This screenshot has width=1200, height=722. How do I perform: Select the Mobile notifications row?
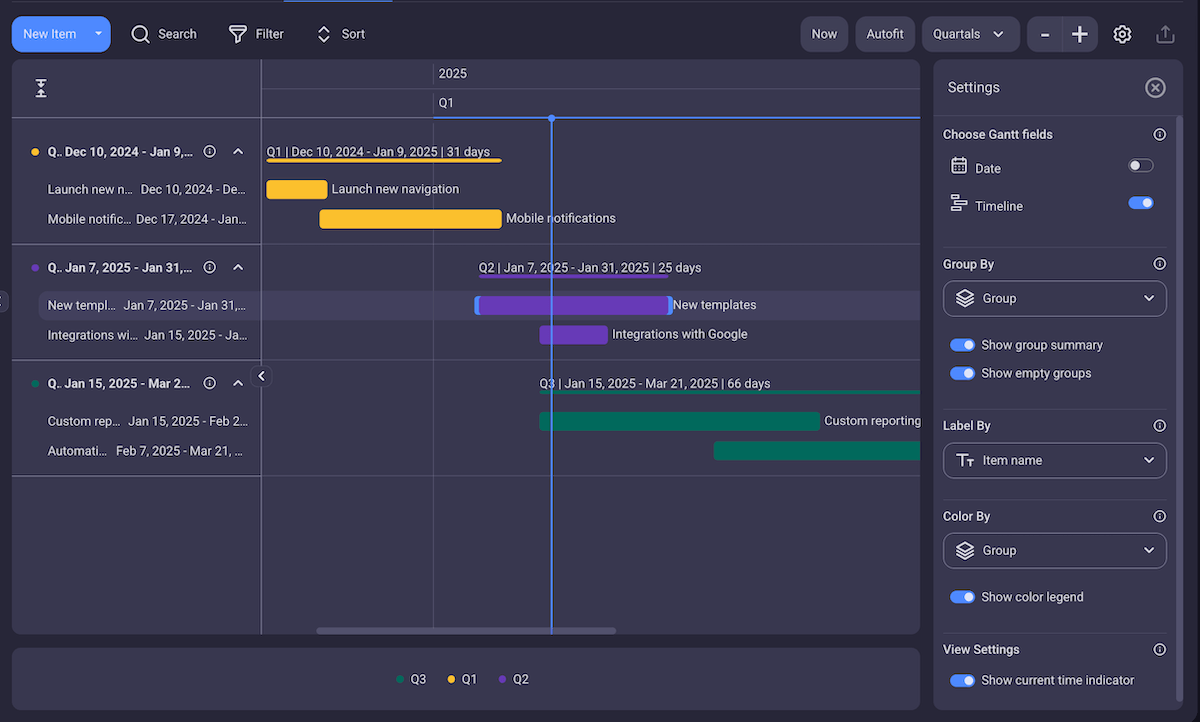click(147, 219)
